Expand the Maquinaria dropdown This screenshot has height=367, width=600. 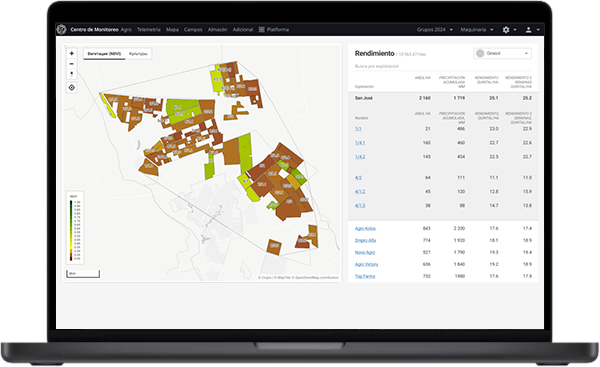tap(477, 29)
